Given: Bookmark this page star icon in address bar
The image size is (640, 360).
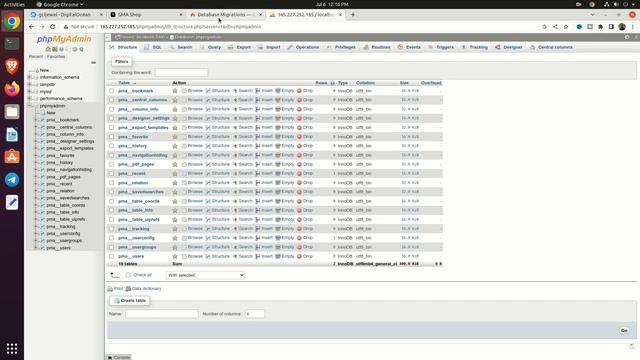Looking at the screenshot, I should point(566,27).
